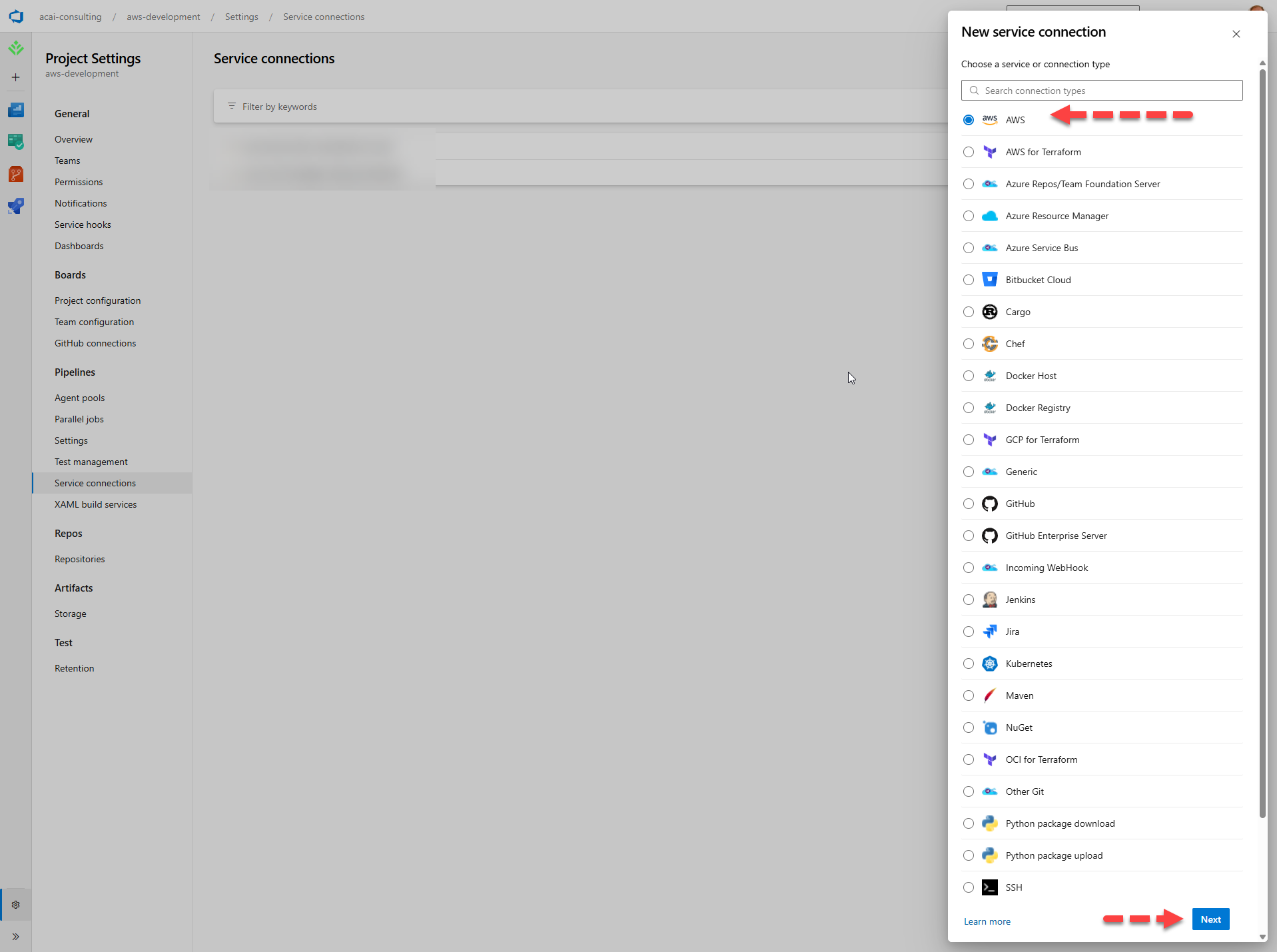Click the Maven feather icon
This screenshot has width=1277, height=952.
[x=990, y=696]
